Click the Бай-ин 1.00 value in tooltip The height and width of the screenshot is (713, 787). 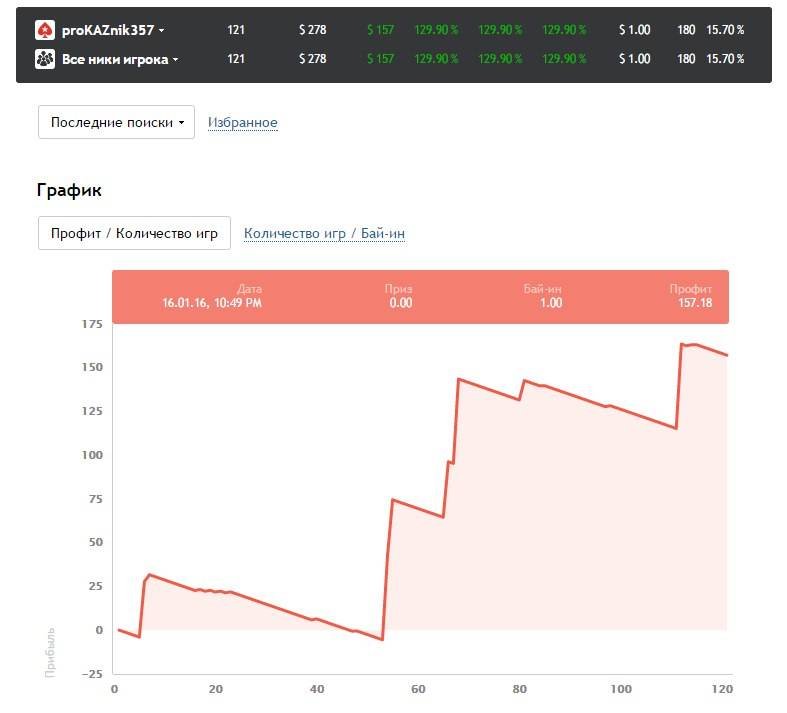(x=550, y=303)
